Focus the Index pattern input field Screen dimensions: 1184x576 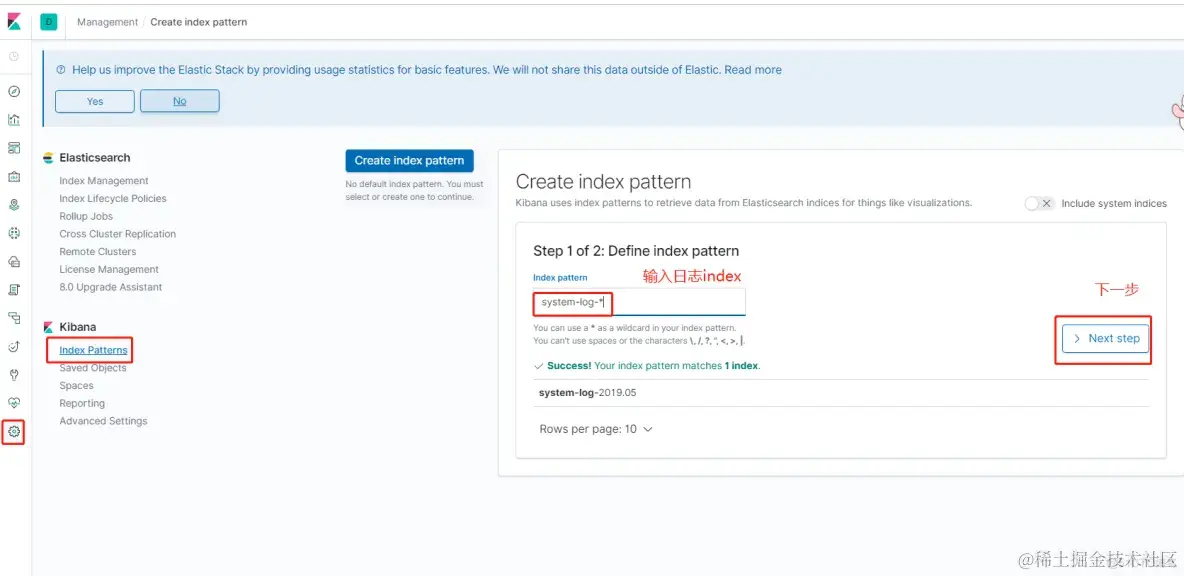tap(639, 302)
